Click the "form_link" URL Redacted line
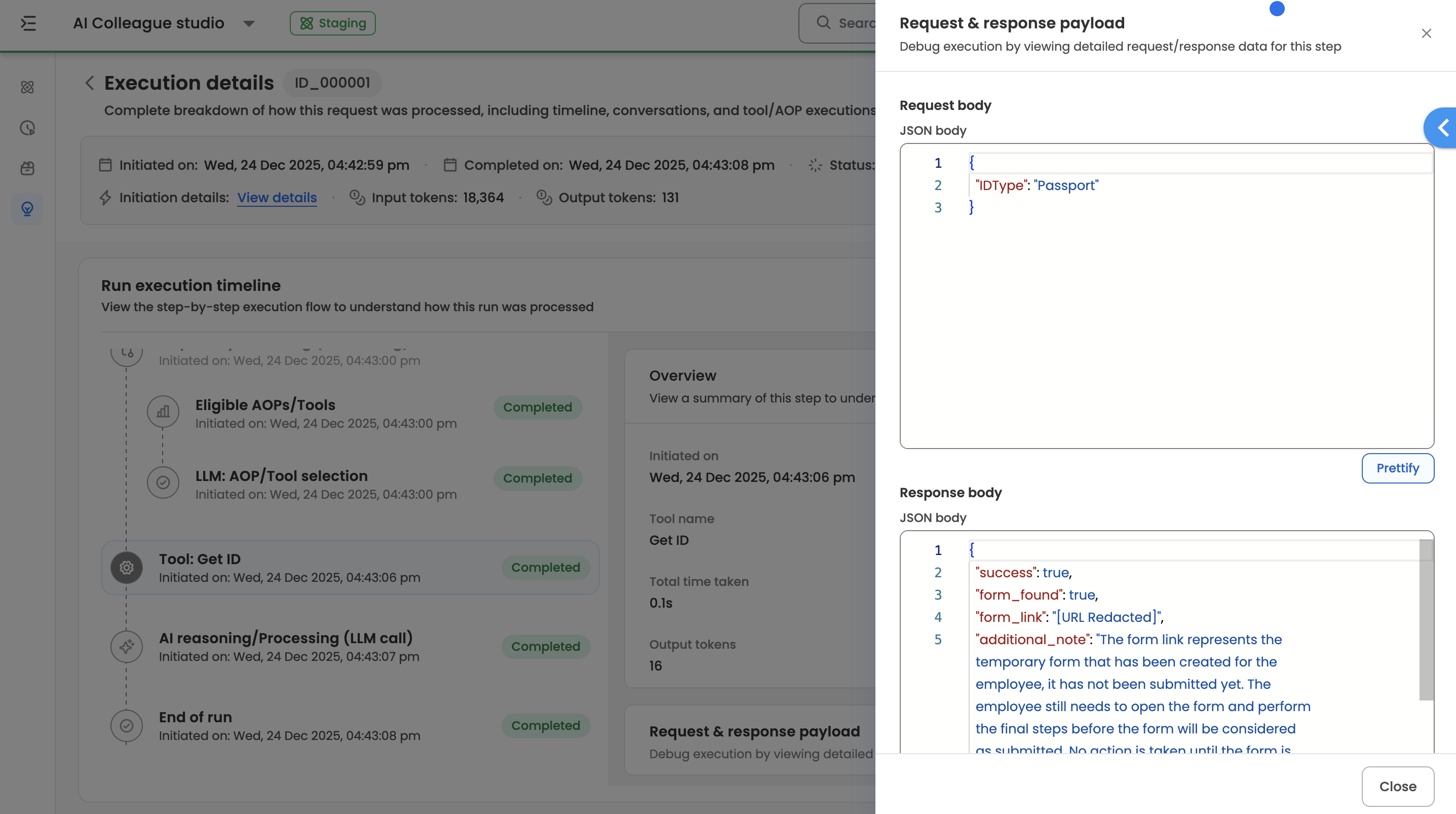 tap(1069, 617)
